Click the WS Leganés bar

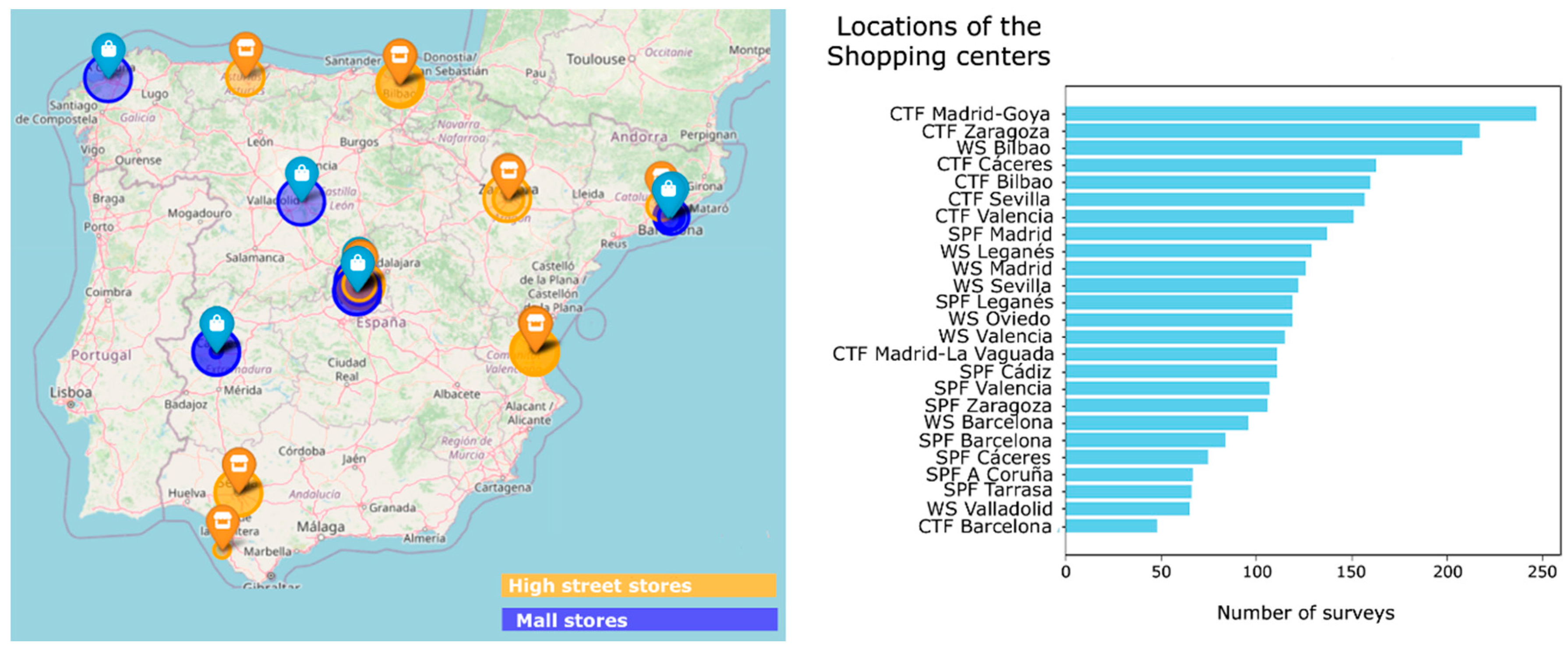(x=1188, y=250)
